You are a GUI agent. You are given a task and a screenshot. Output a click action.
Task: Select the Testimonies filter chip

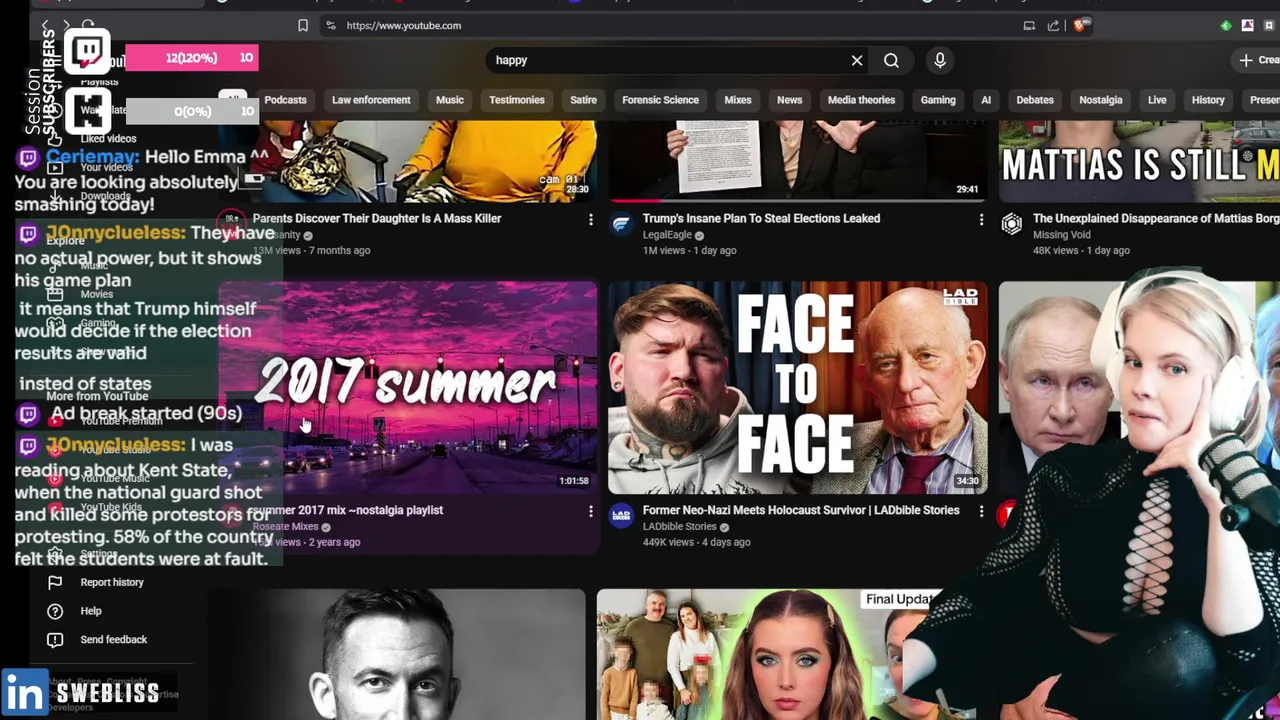coord(517,100)
